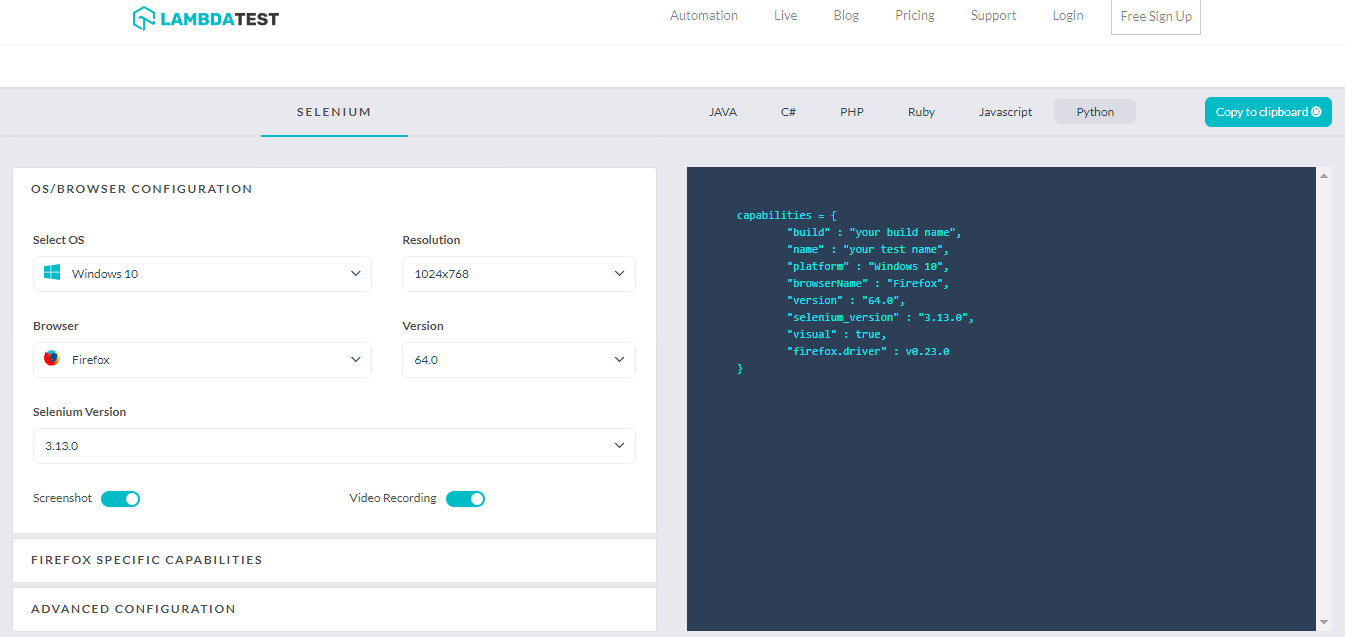Click the Firefox browser icon

click(x=51, y=357)
